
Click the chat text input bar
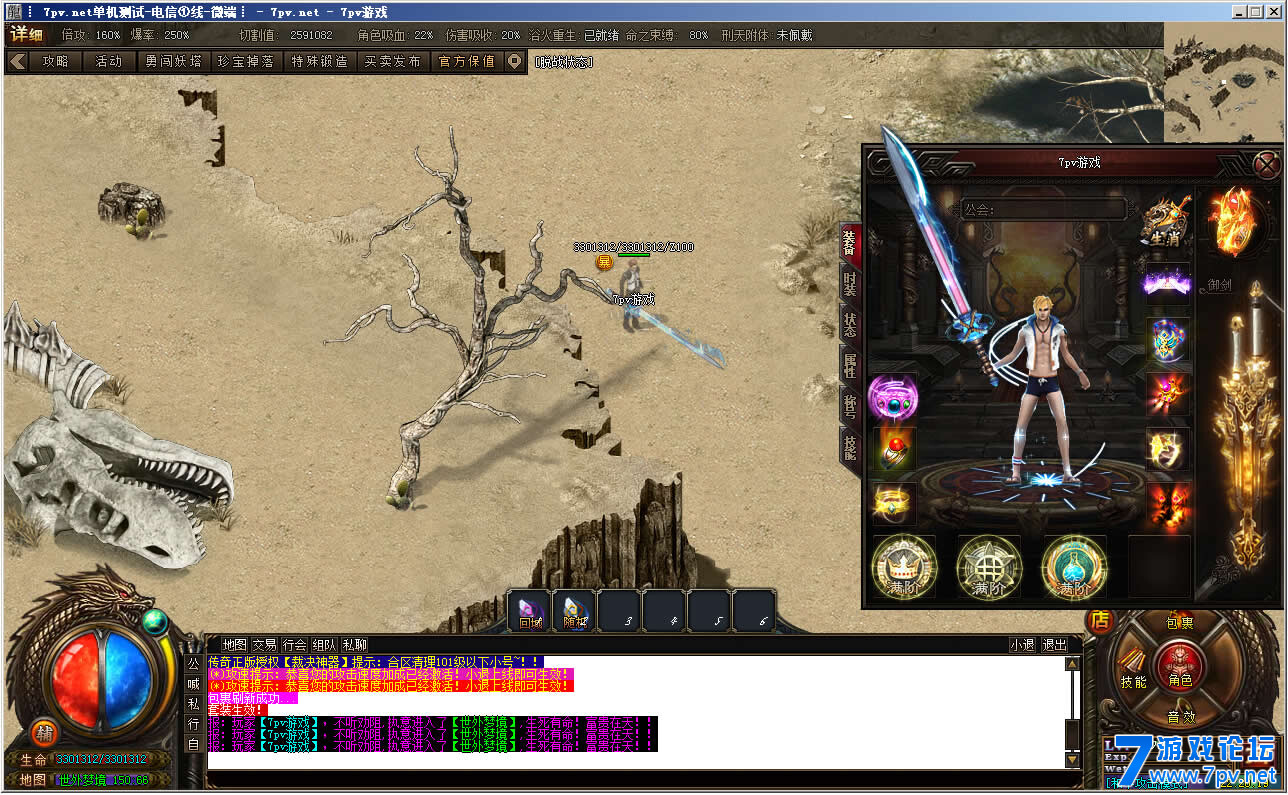point(635,778)
